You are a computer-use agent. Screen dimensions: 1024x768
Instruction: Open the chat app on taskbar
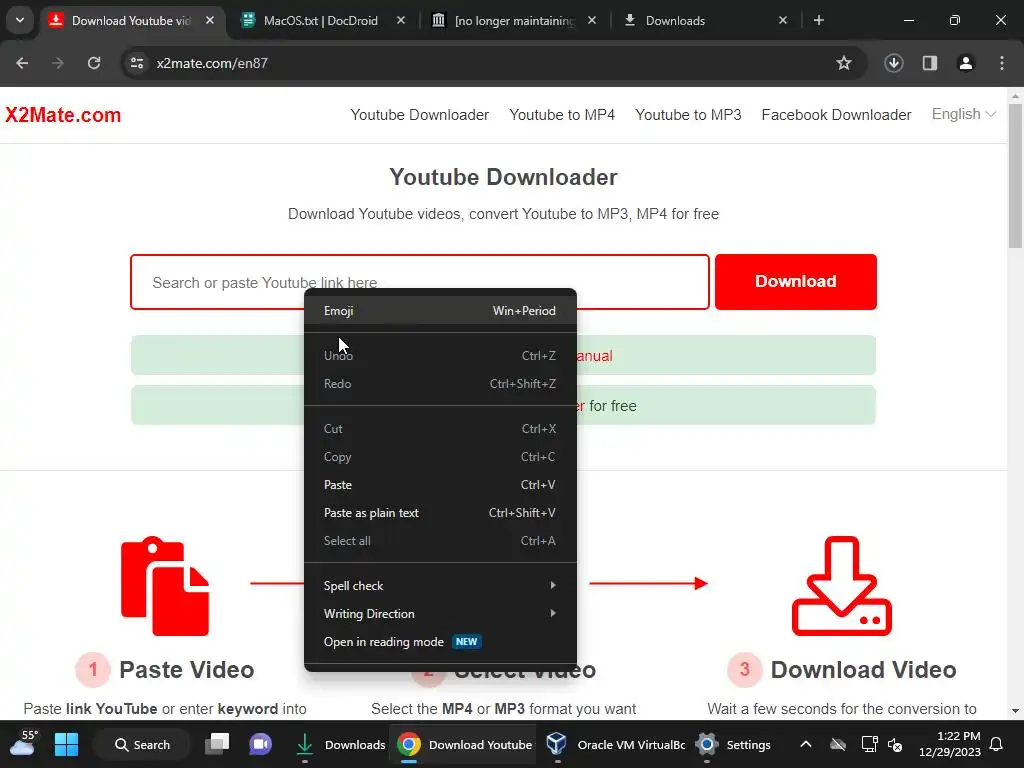[260, 744]
